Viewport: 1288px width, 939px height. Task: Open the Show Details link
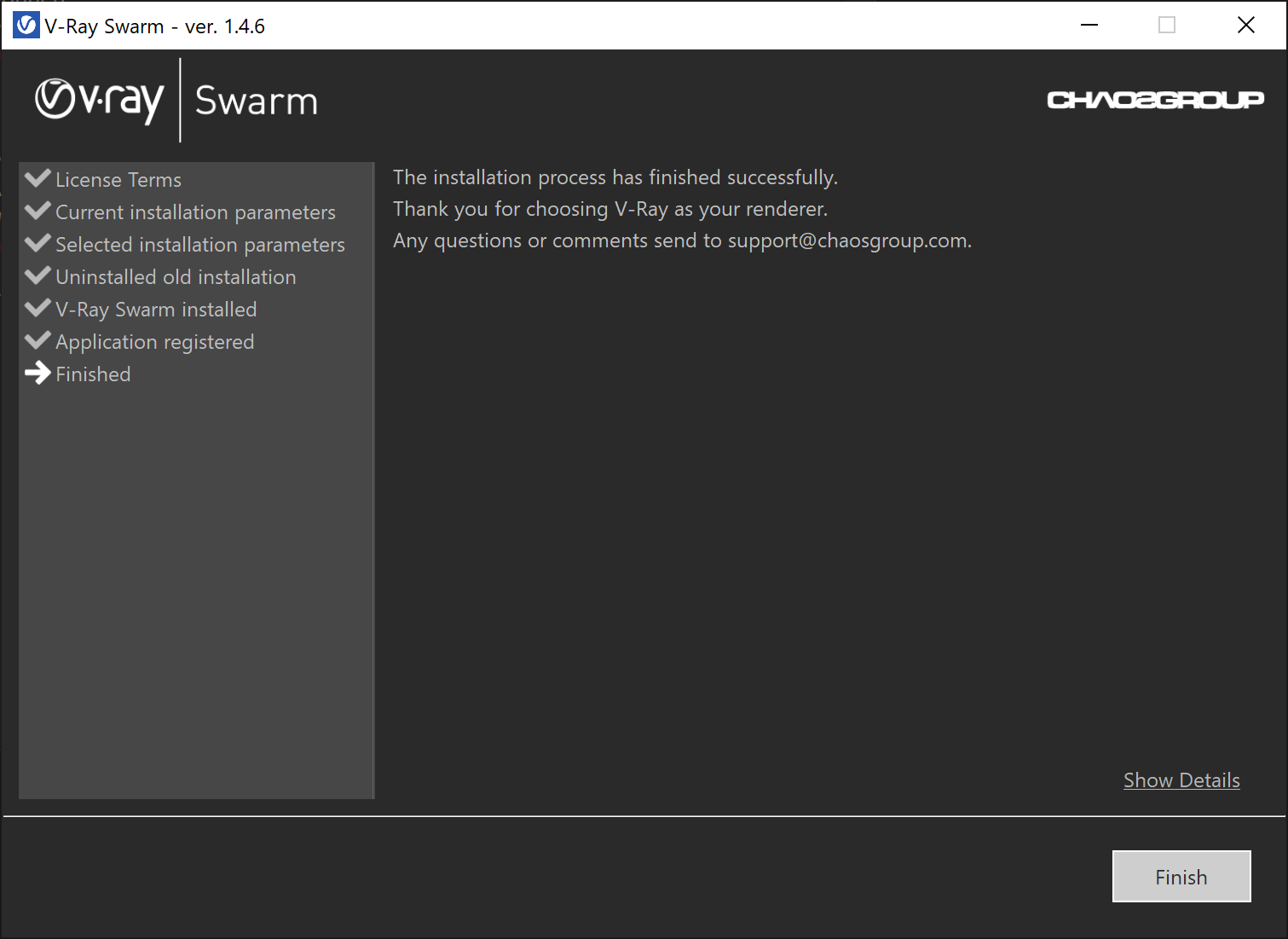click(1181, 780)
